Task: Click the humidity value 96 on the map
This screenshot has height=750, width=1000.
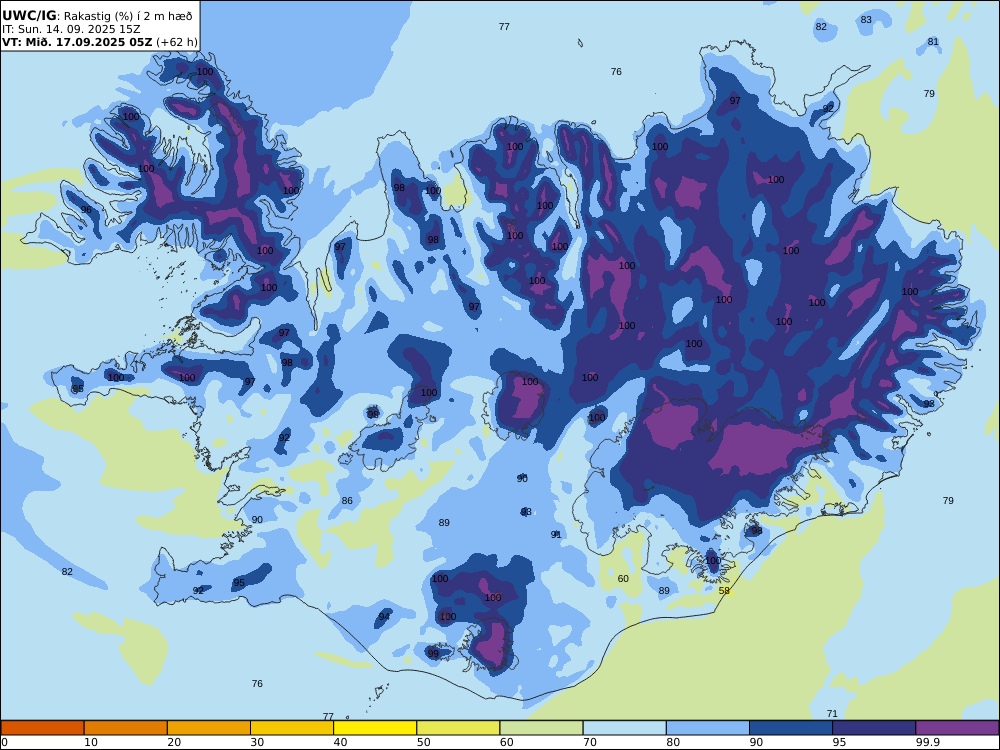Action: pyautogui.click(x=86, y=209)
